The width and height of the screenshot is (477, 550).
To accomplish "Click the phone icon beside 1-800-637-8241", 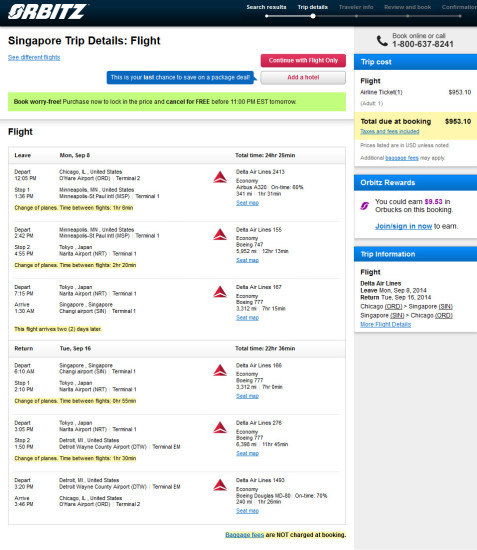I will (382, 41).
